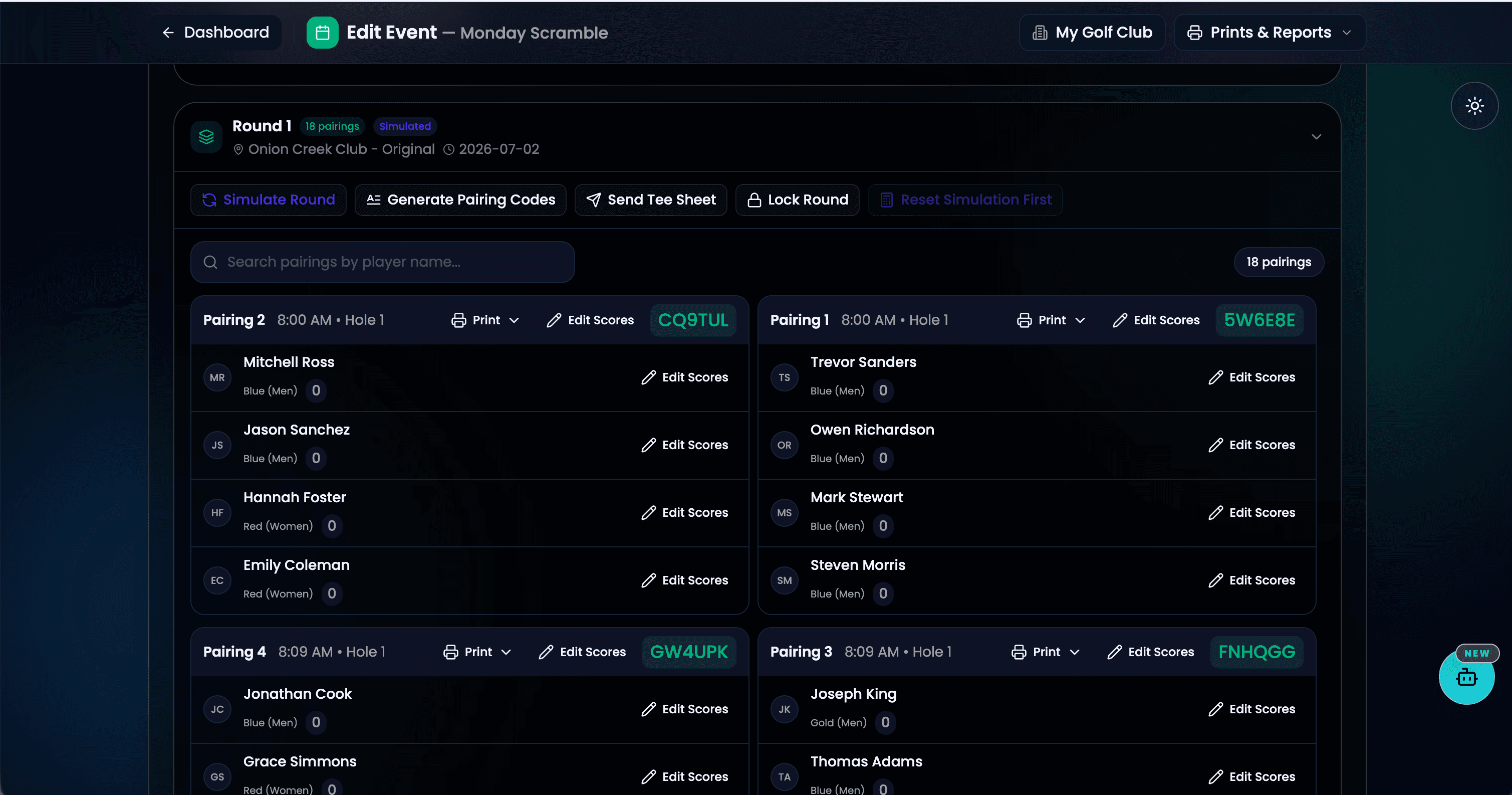Focus the search pairings by player name field
Image resolution: width=1512 pixels, height=795 pixels.
click(382, 262)
